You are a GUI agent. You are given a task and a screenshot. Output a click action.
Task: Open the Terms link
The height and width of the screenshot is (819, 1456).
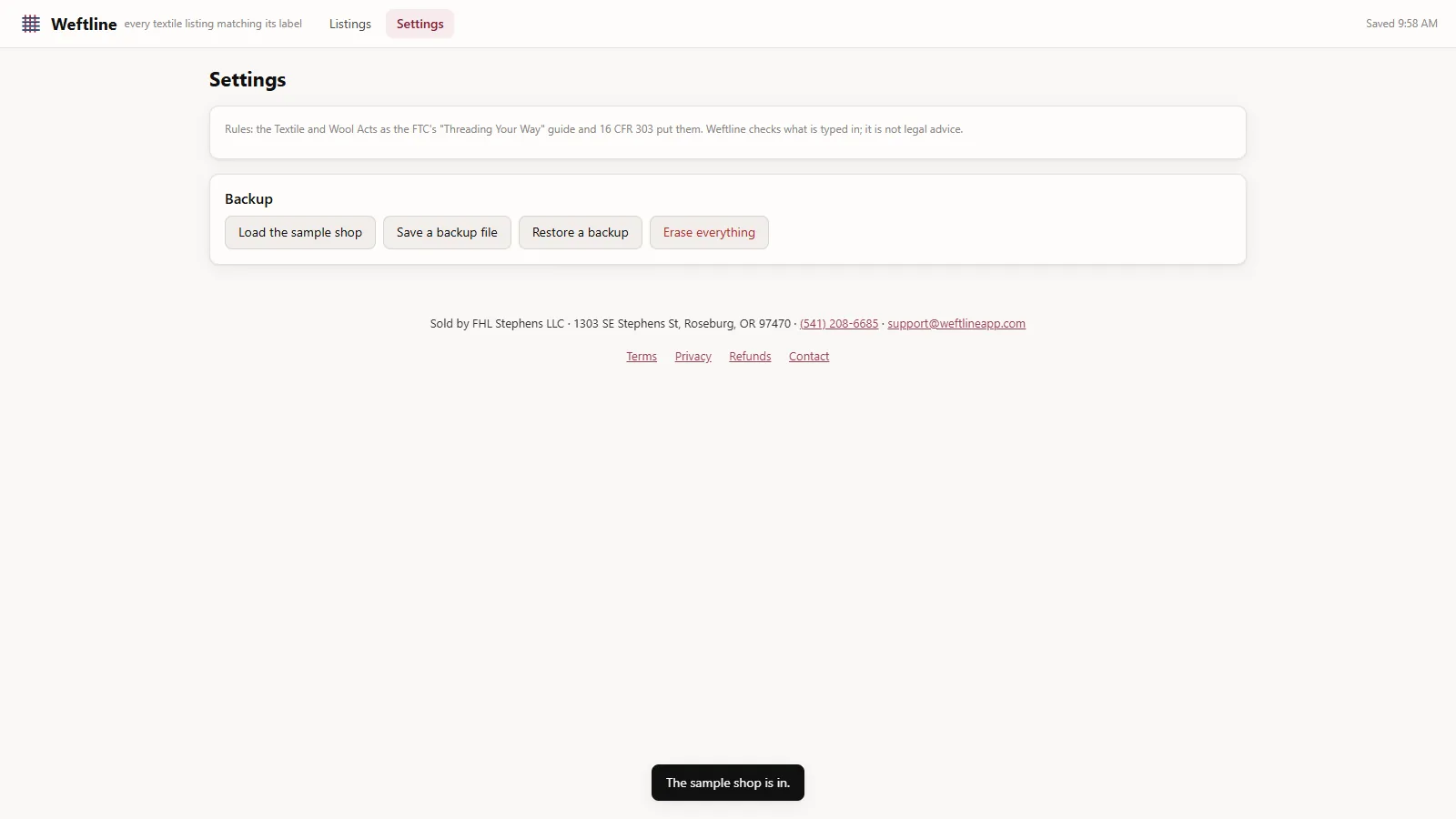tap(642, 357)
